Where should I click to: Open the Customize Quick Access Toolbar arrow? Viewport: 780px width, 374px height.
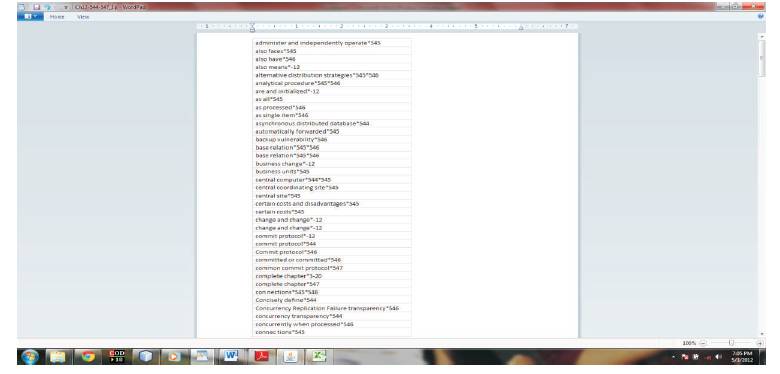click(x=67, y=7)
